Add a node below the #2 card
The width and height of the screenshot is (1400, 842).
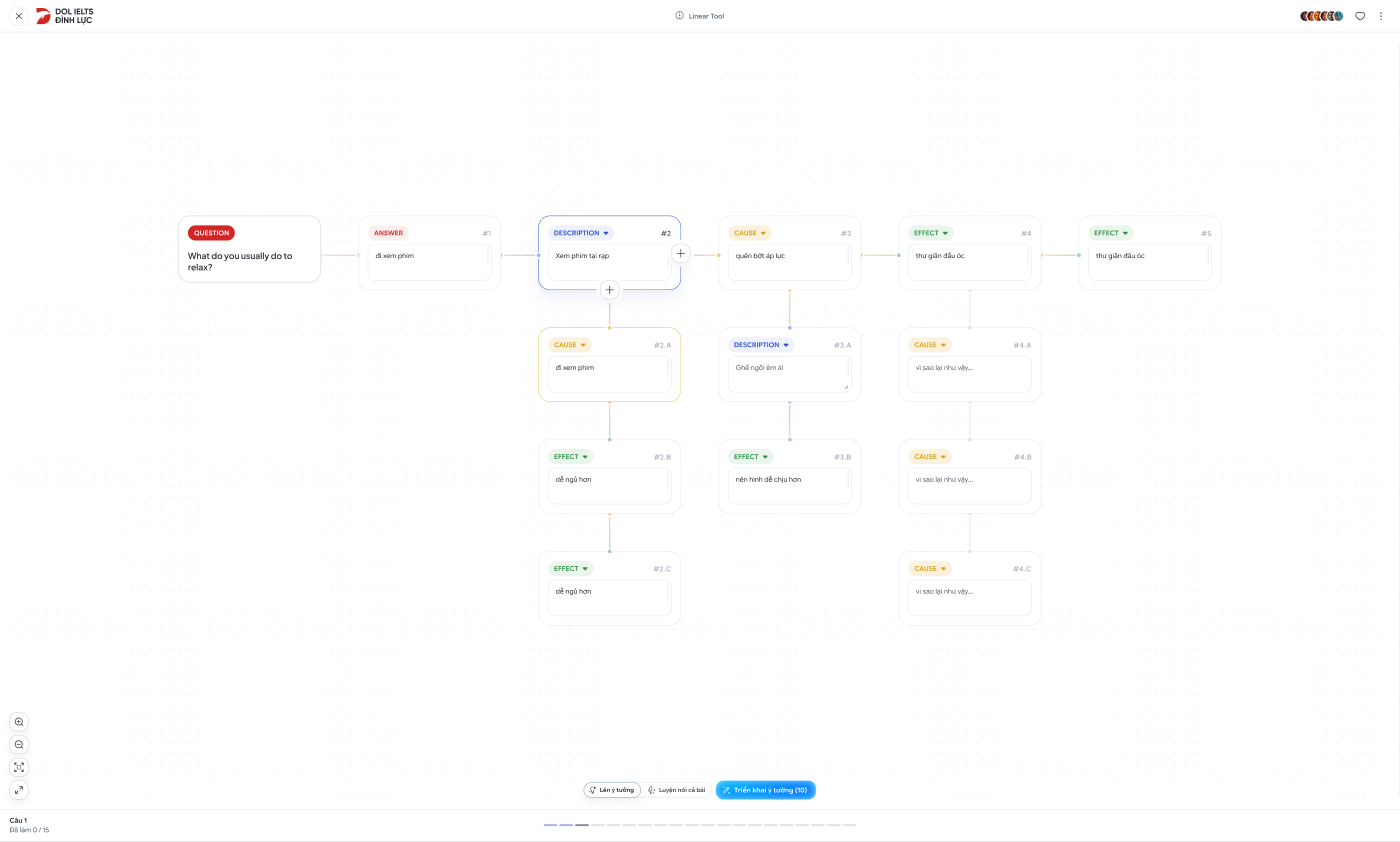tap(610, 290)
